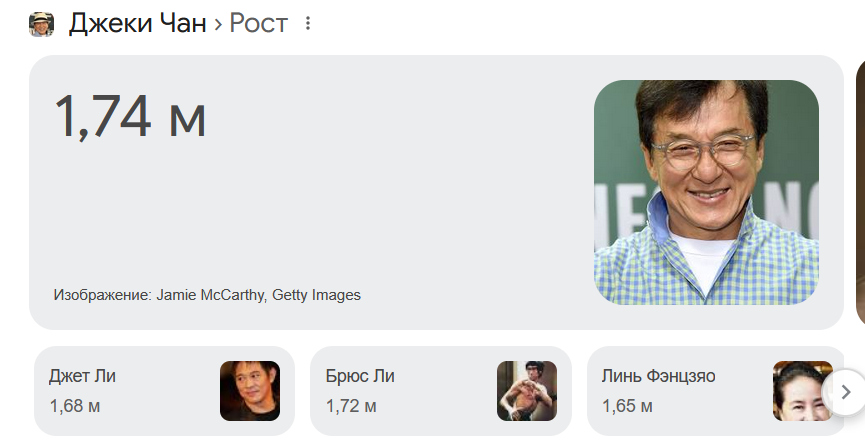Image resolution: width=865 pixels, height=447 pixels.
Task: Click the large Jackie Chan photo
Action: (x=706, y=192)
